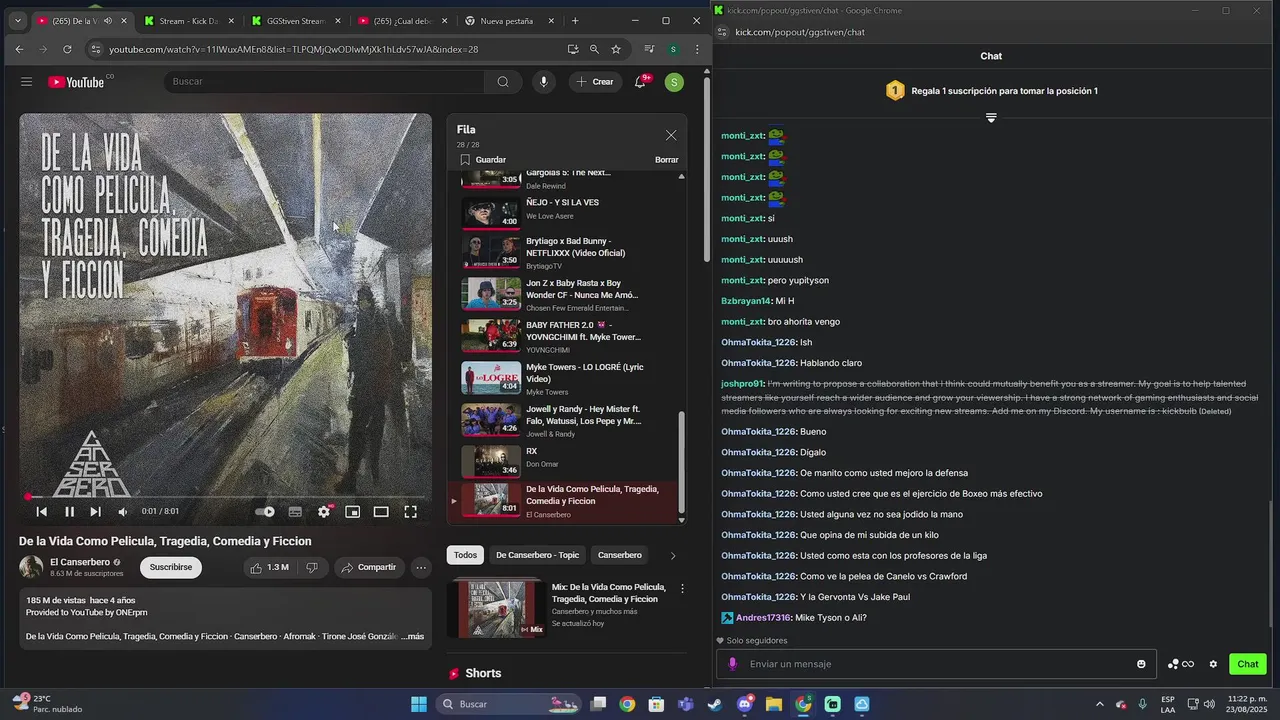Open Kick channel points icon
Screen dimensions: 1280x720
click(1181, 664)
